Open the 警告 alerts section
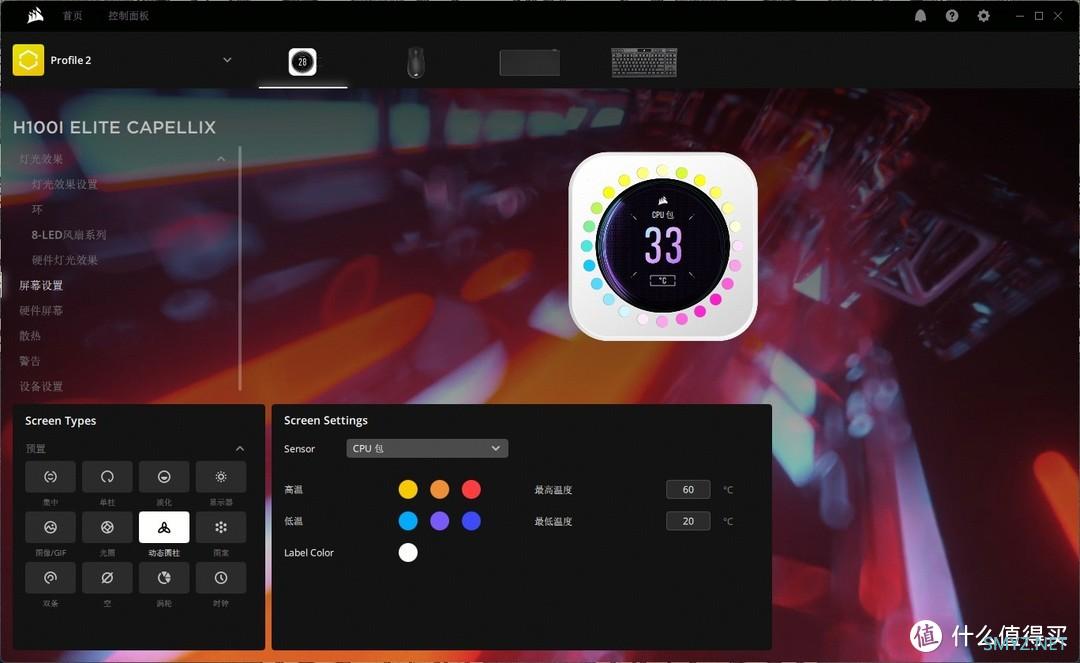This screenshot has height=663, width=1080. point(30,361)
